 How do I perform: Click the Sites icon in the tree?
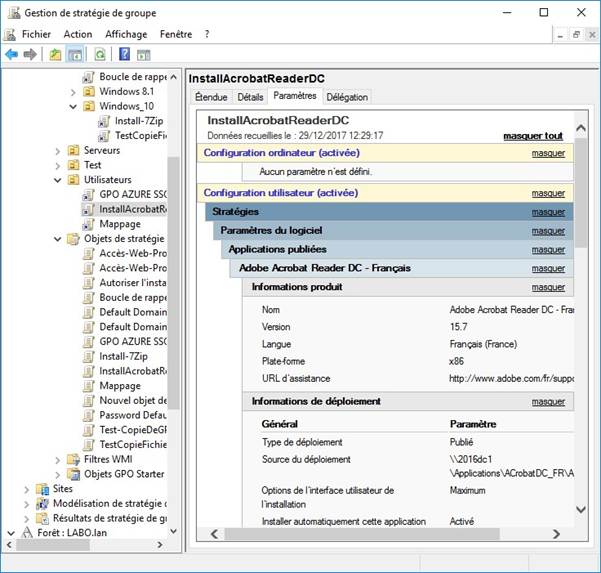(43, 489)
